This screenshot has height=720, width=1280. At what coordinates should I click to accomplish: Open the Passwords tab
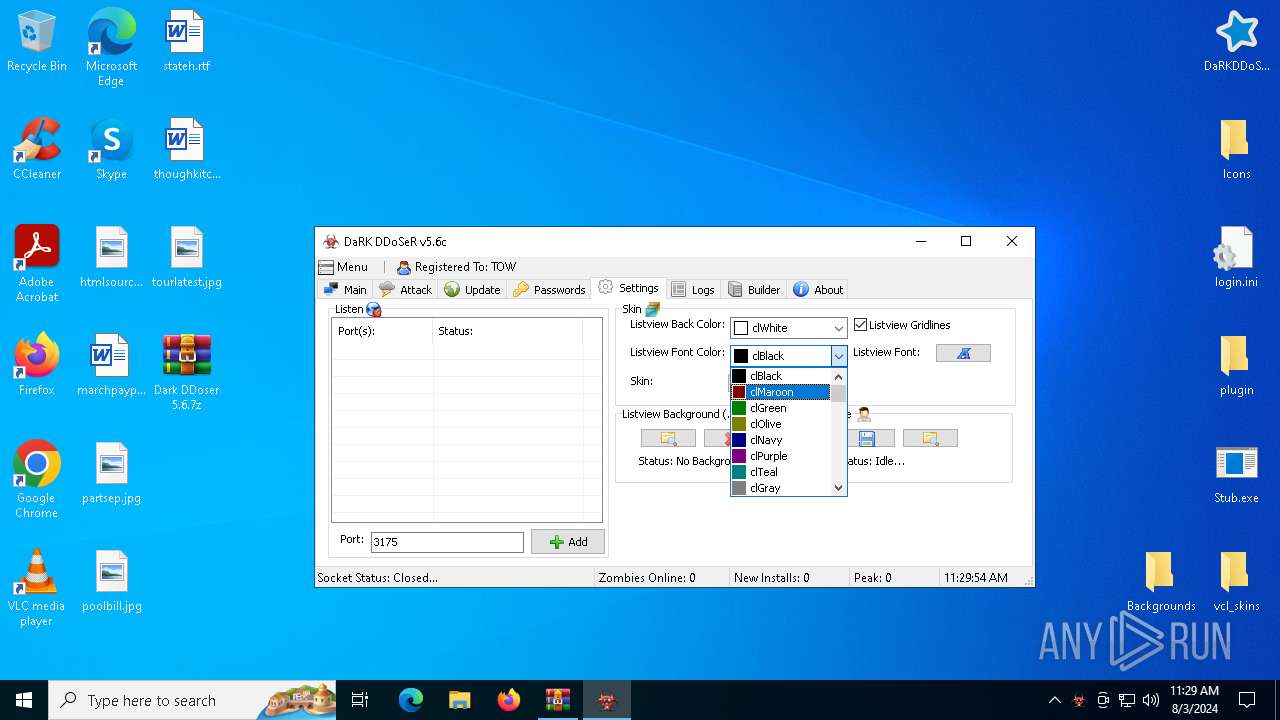[x=549, y=289]
